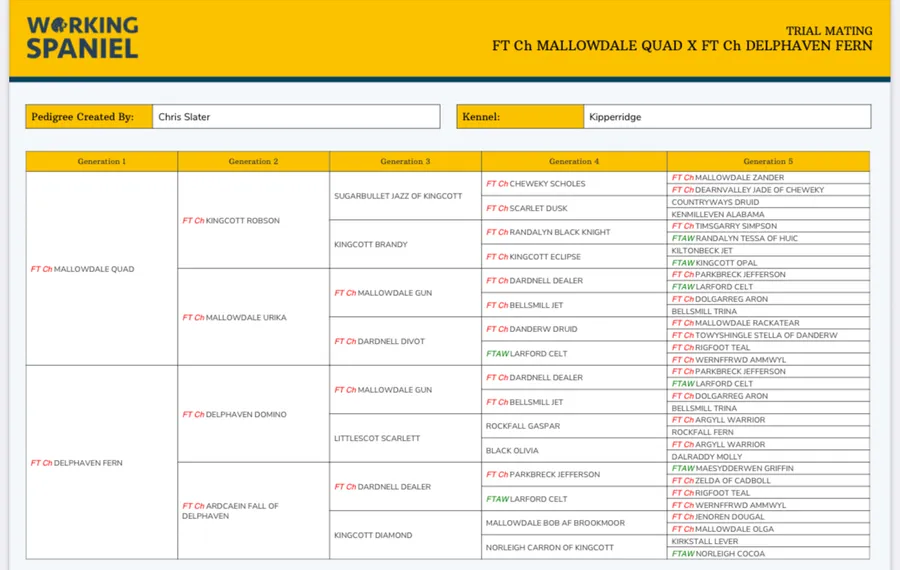Select Rockfall Gaspar in Generation 4
The image size is (900, 570).
tap(522, 426)
